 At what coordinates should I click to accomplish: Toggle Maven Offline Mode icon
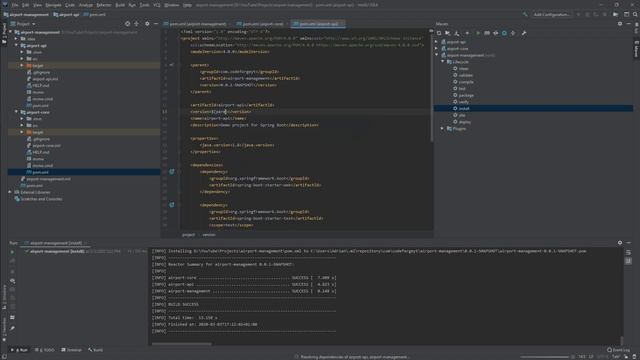[496, 33]
